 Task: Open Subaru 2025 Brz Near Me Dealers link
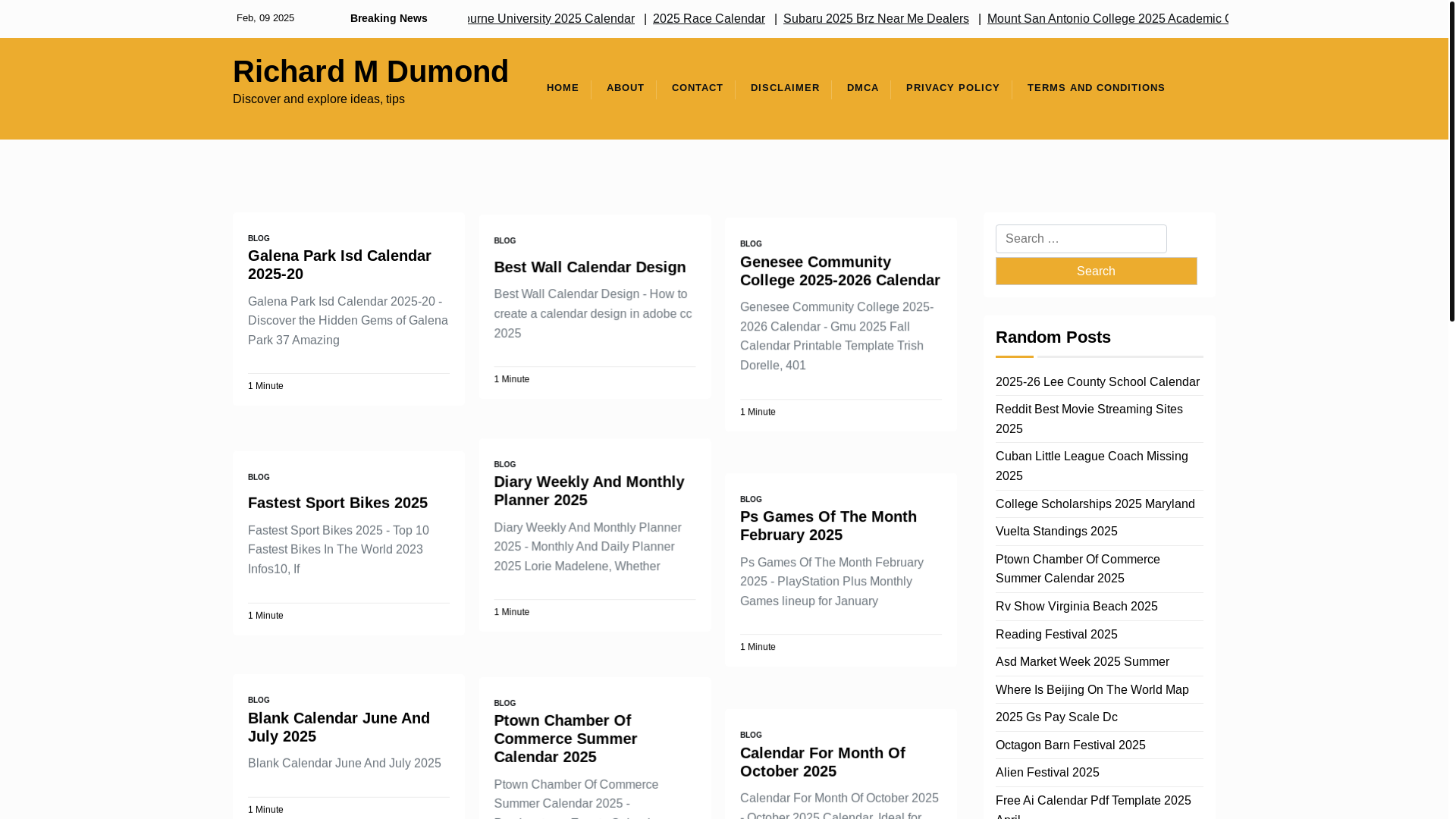tap(876, 18)
